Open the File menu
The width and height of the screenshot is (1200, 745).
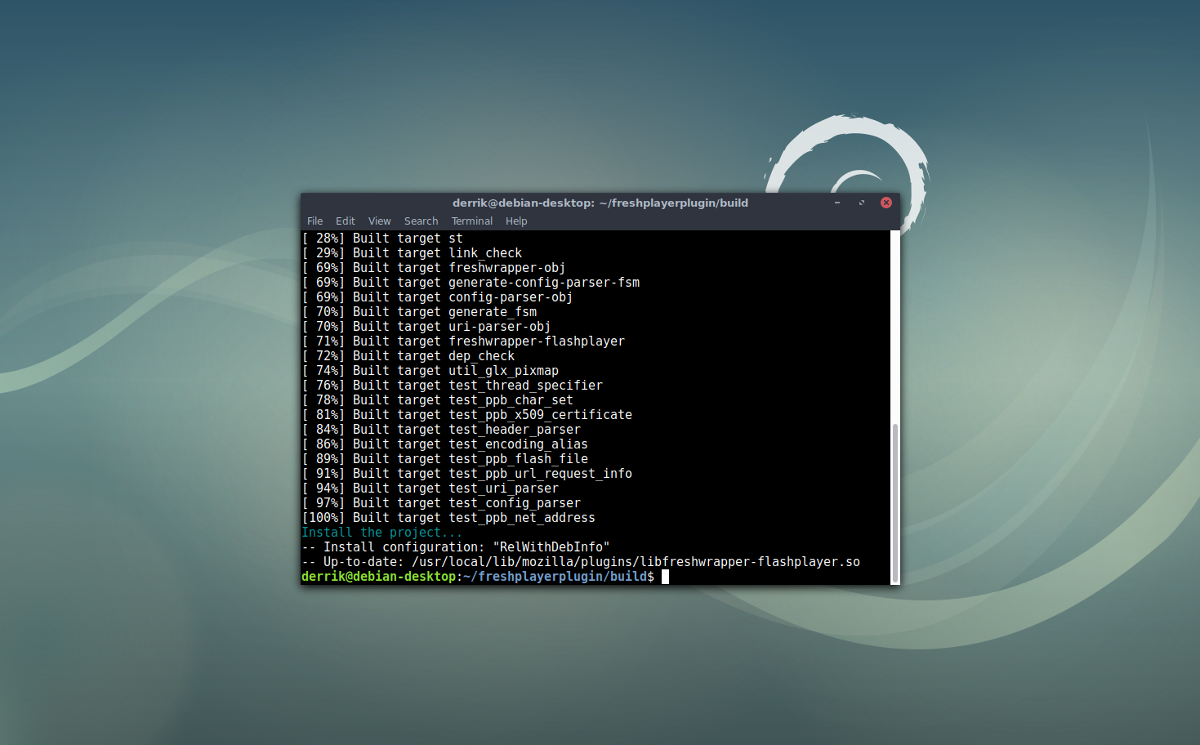click(315, 221)
